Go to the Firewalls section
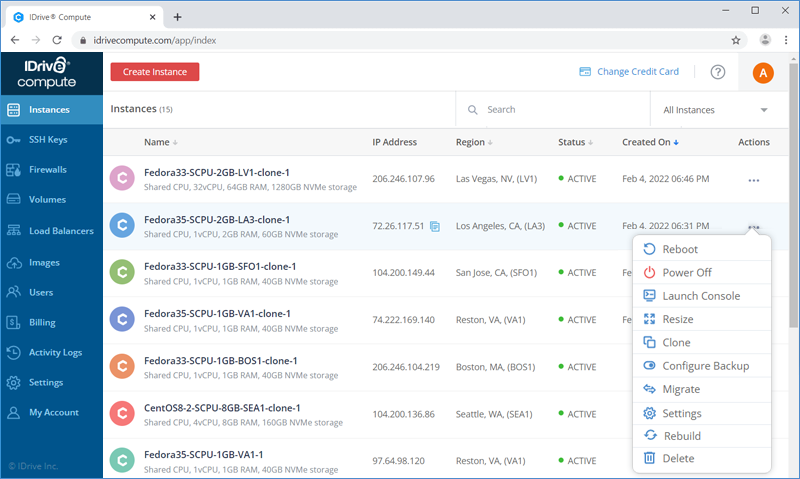Viewport: 800px width, 479px height. [51, 170]
